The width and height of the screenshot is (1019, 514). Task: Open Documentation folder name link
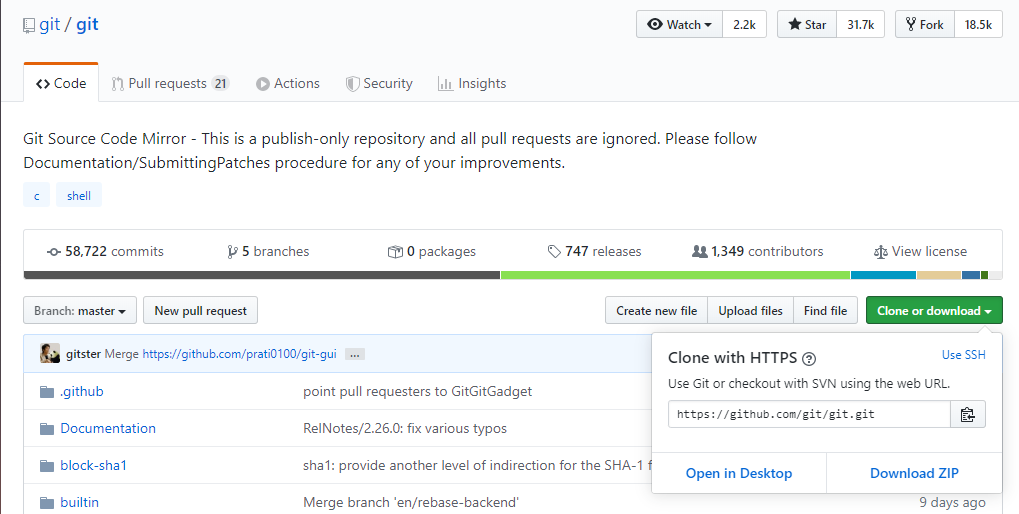(108, 428)
